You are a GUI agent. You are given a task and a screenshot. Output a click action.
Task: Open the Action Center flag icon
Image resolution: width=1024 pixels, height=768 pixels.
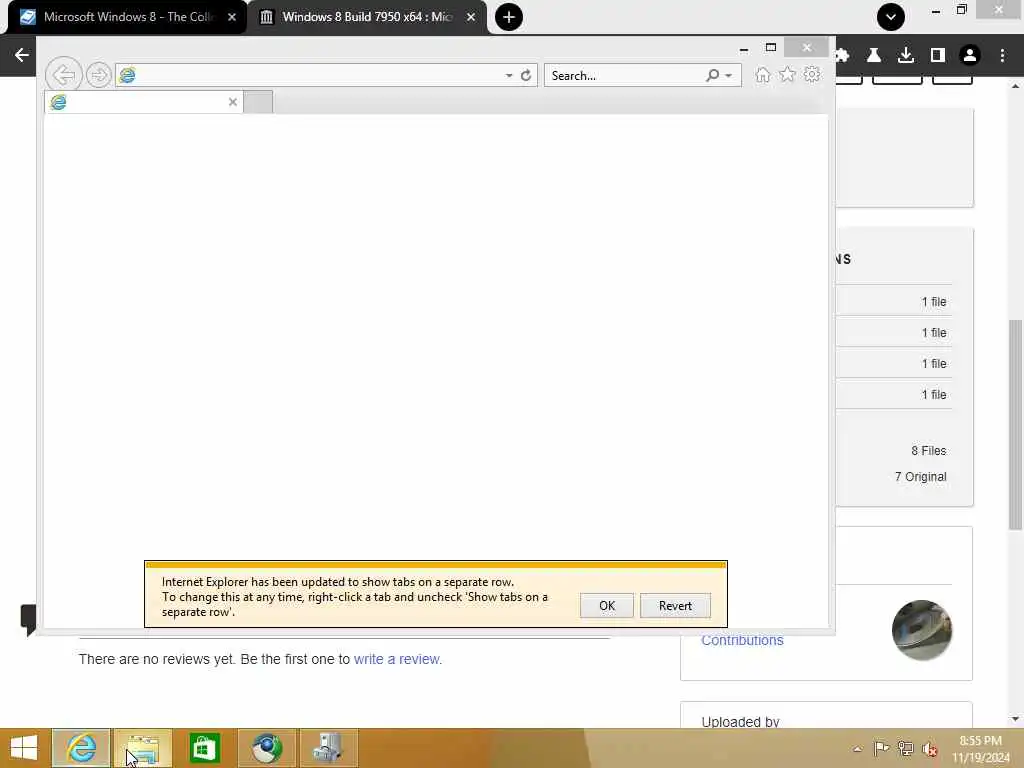[881, 748]
